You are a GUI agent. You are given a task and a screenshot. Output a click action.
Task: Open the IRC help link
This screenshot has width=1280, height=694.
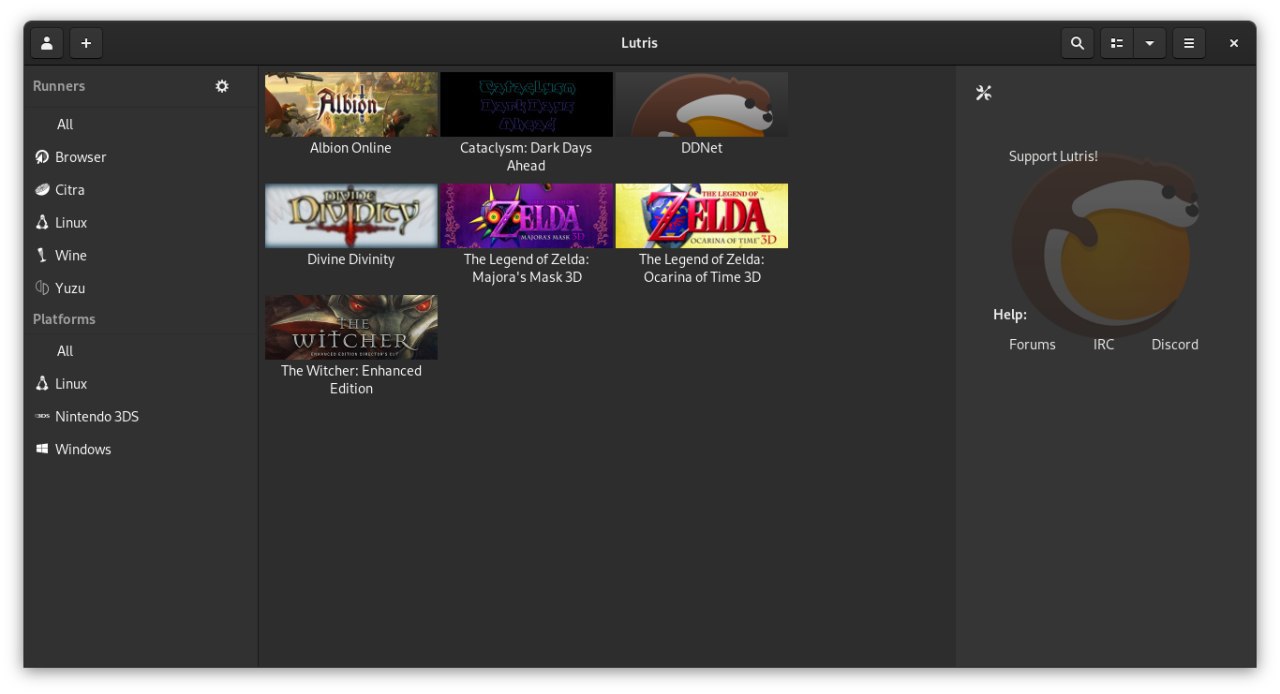coord(1103,344)
